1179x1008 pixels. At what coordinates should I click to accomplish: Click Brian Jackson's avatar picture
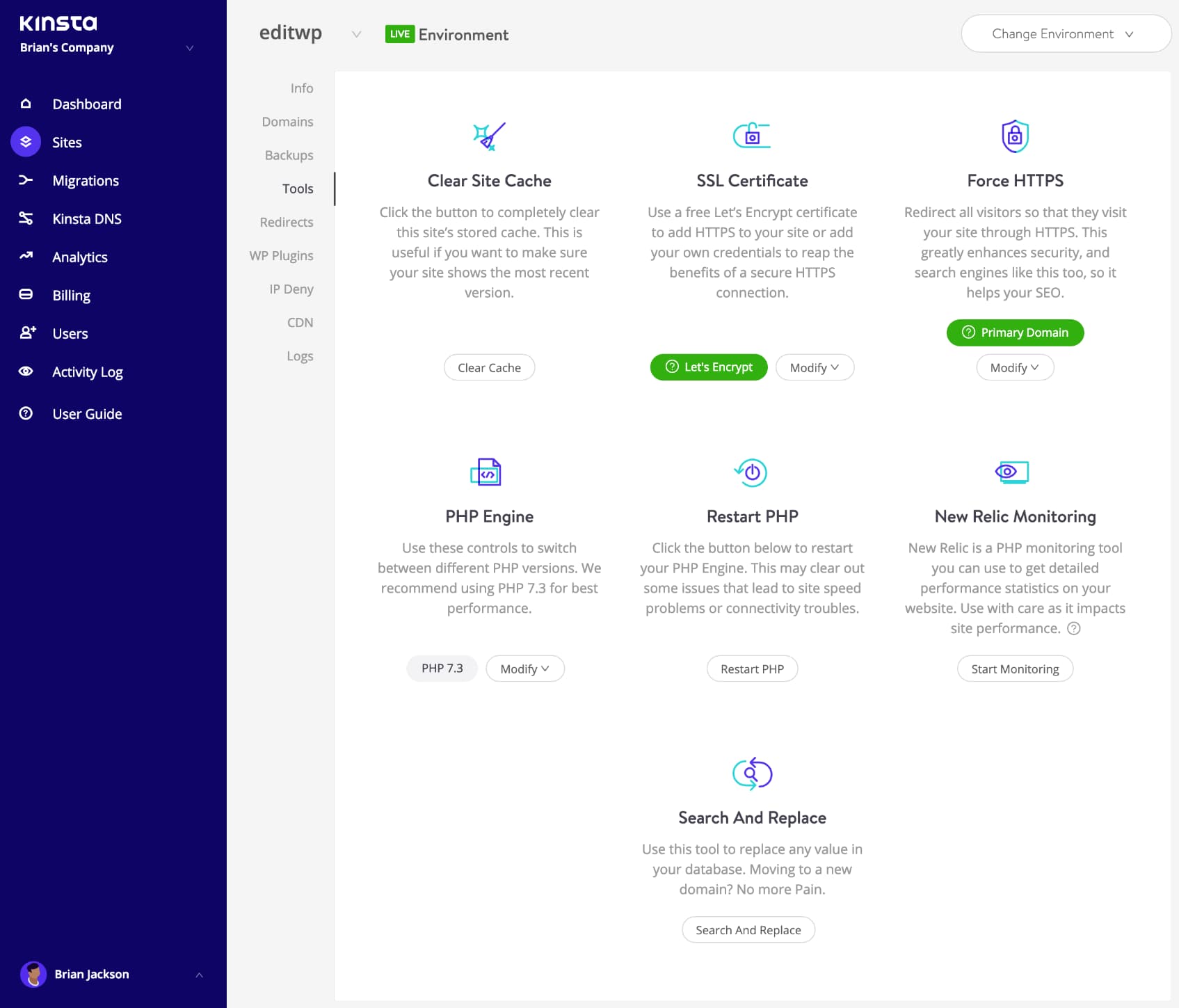(33, 974)
